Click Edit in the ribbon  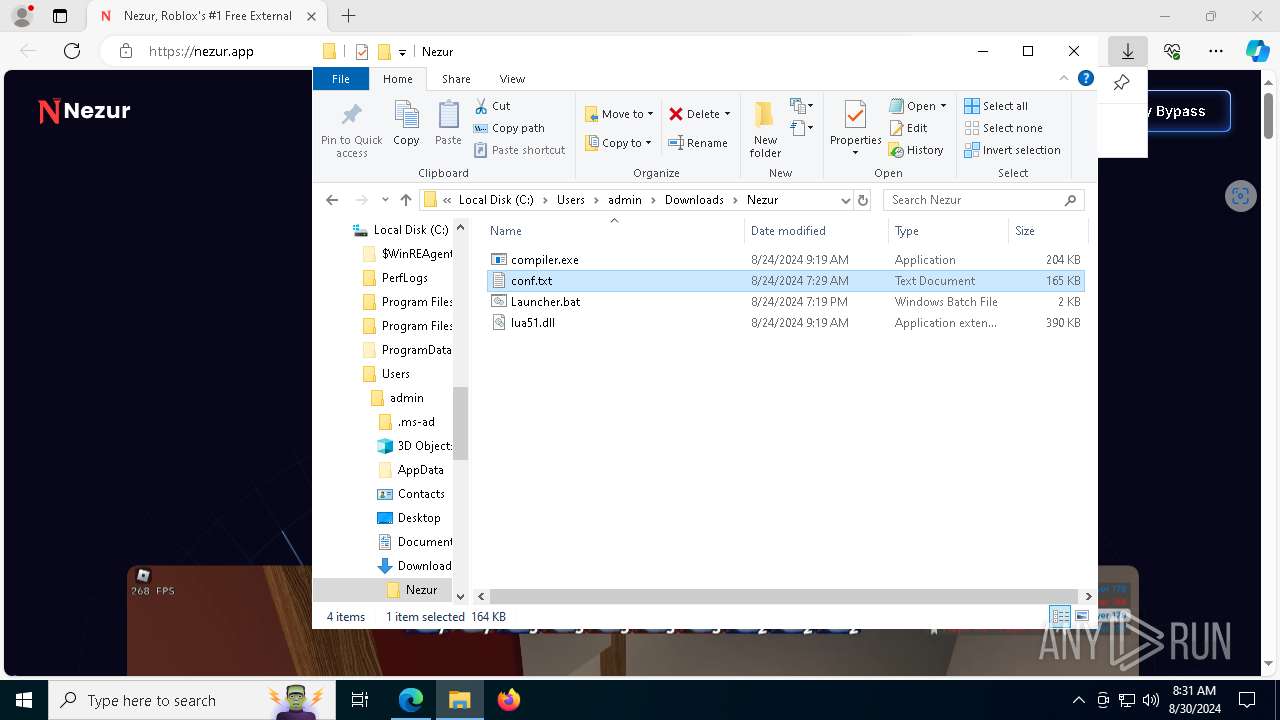(908, 128)
